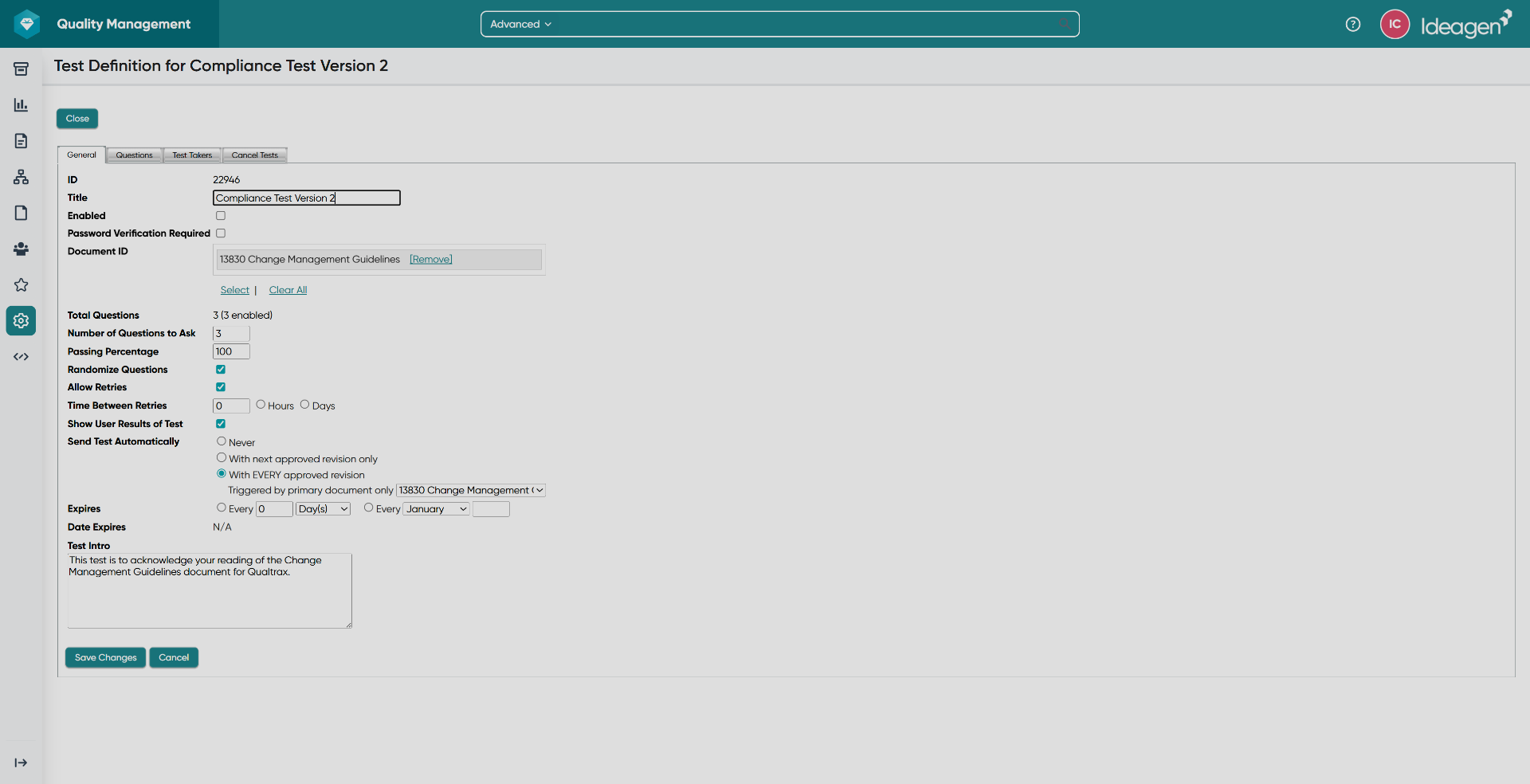Switch to the Test Takers tab
The image size is (1530, 784).
[192, 155]
